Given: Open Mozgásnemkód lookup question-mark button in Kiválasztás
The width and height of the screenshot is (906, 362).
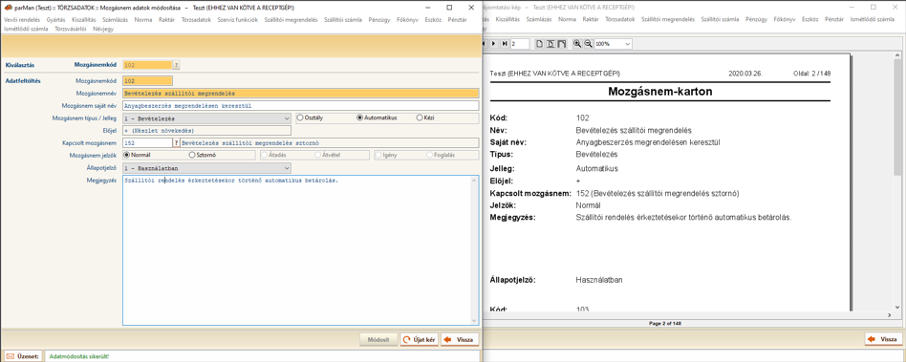Looking at the screenshot, I should tap(176, 65).
